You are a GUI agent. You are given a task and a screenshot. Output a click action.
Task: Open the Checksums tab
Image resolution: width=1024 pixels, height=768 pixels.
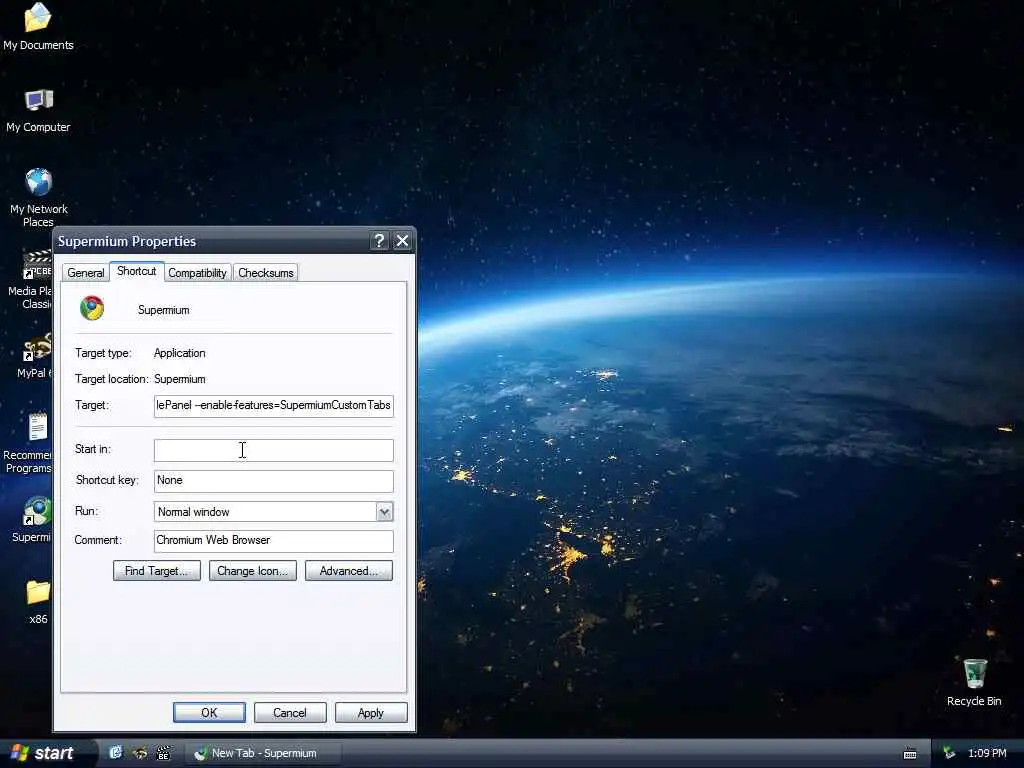click(x=266, y=273)
